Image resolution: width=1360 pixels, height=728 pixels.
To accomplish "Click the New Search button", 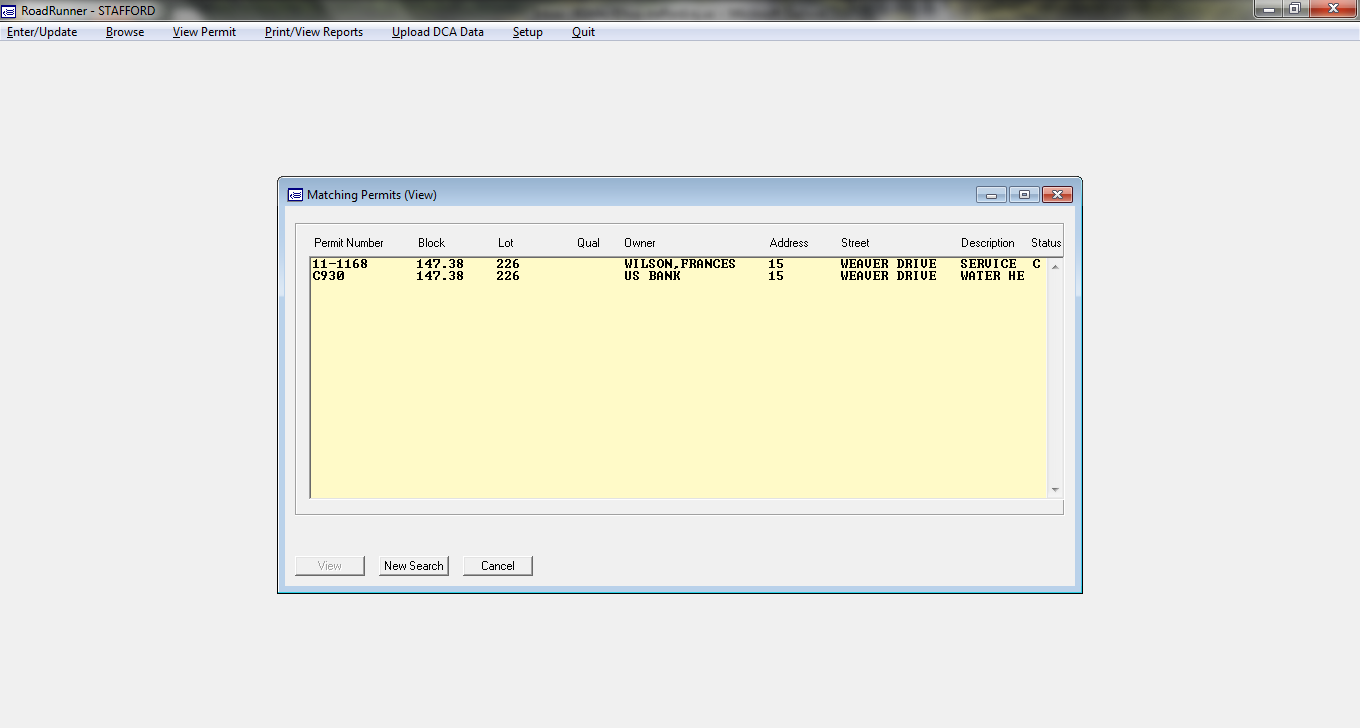I will [x=414, y=566].
